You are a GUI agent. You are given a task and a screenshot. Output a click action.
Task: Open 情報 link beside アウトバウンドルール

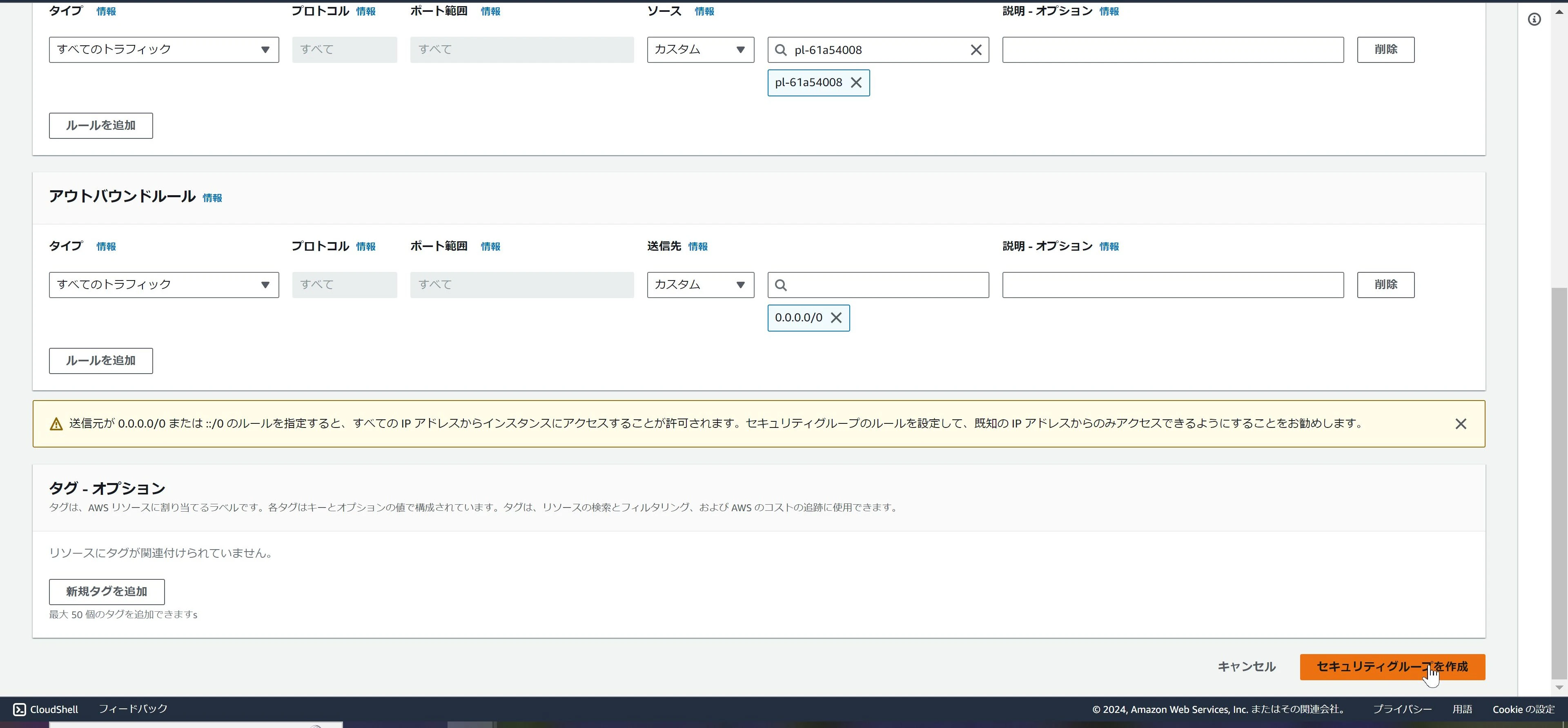click(212, 198)
